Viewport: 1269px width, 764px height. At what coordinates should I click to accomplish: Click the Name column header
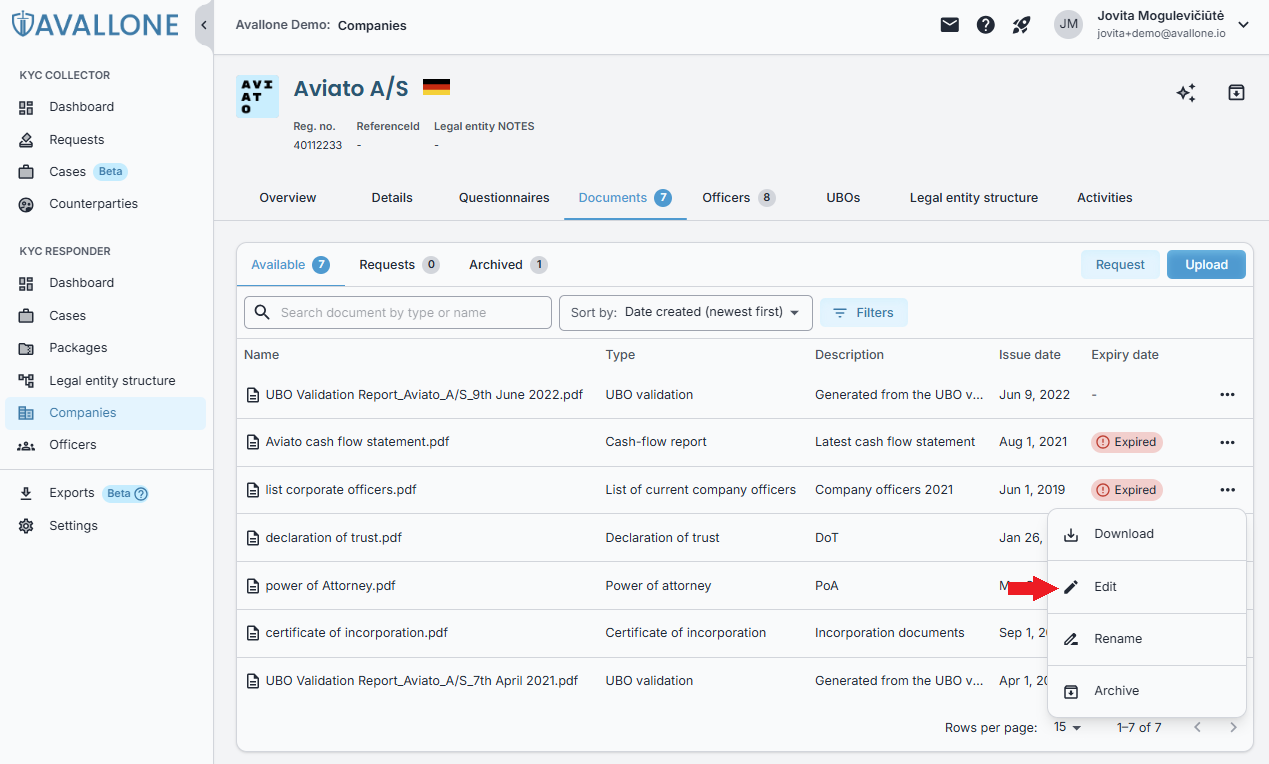(262, 355)
